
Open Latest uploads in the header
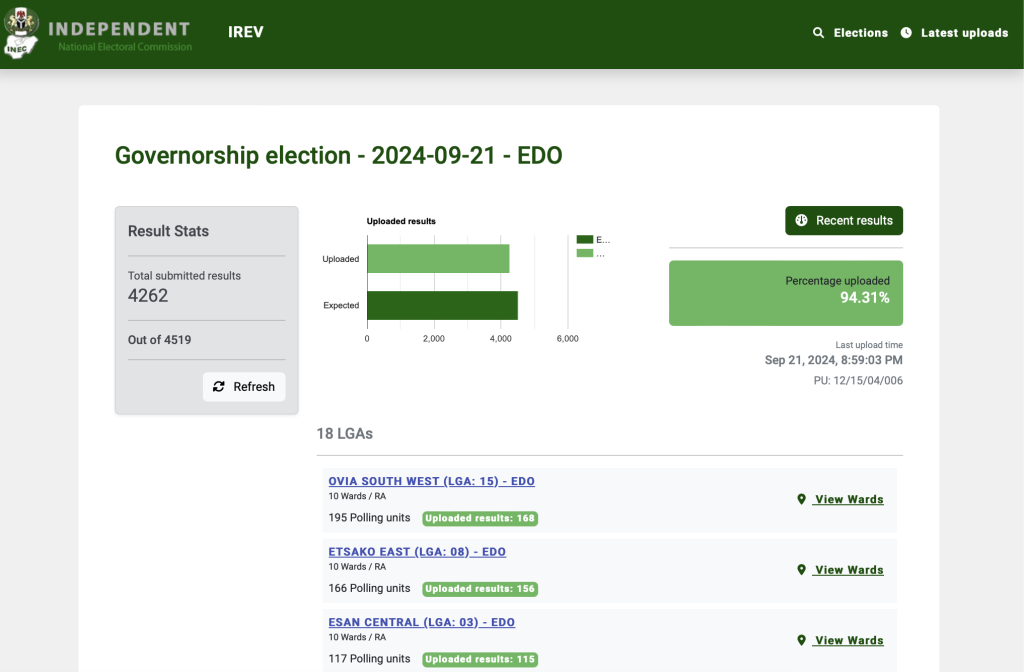pyautogui.click(x=964, y=33)
